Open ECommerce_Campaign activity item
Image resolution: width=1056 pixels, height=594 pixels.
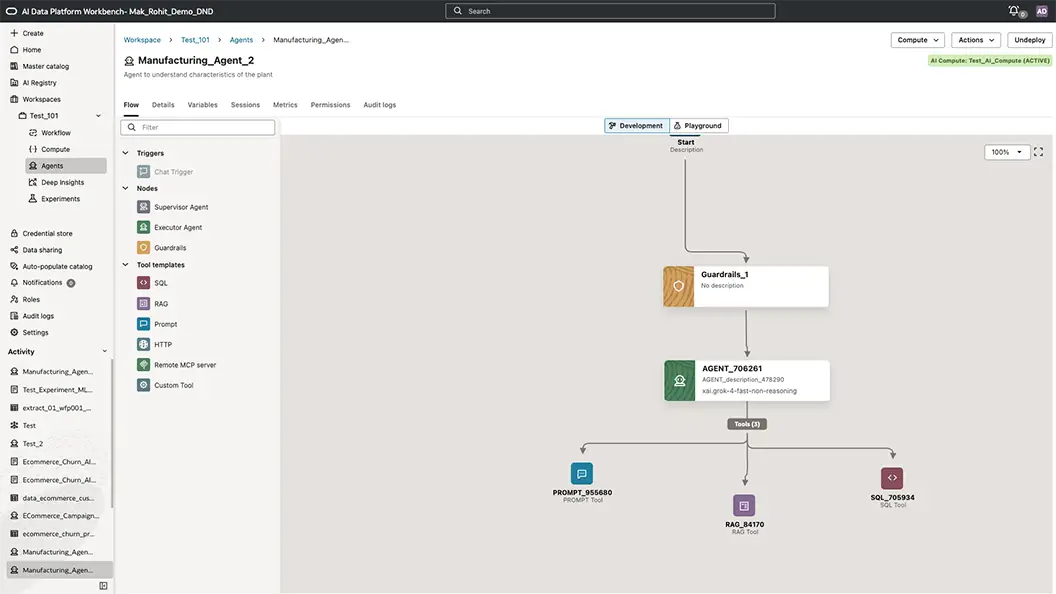tap(60, 516)
